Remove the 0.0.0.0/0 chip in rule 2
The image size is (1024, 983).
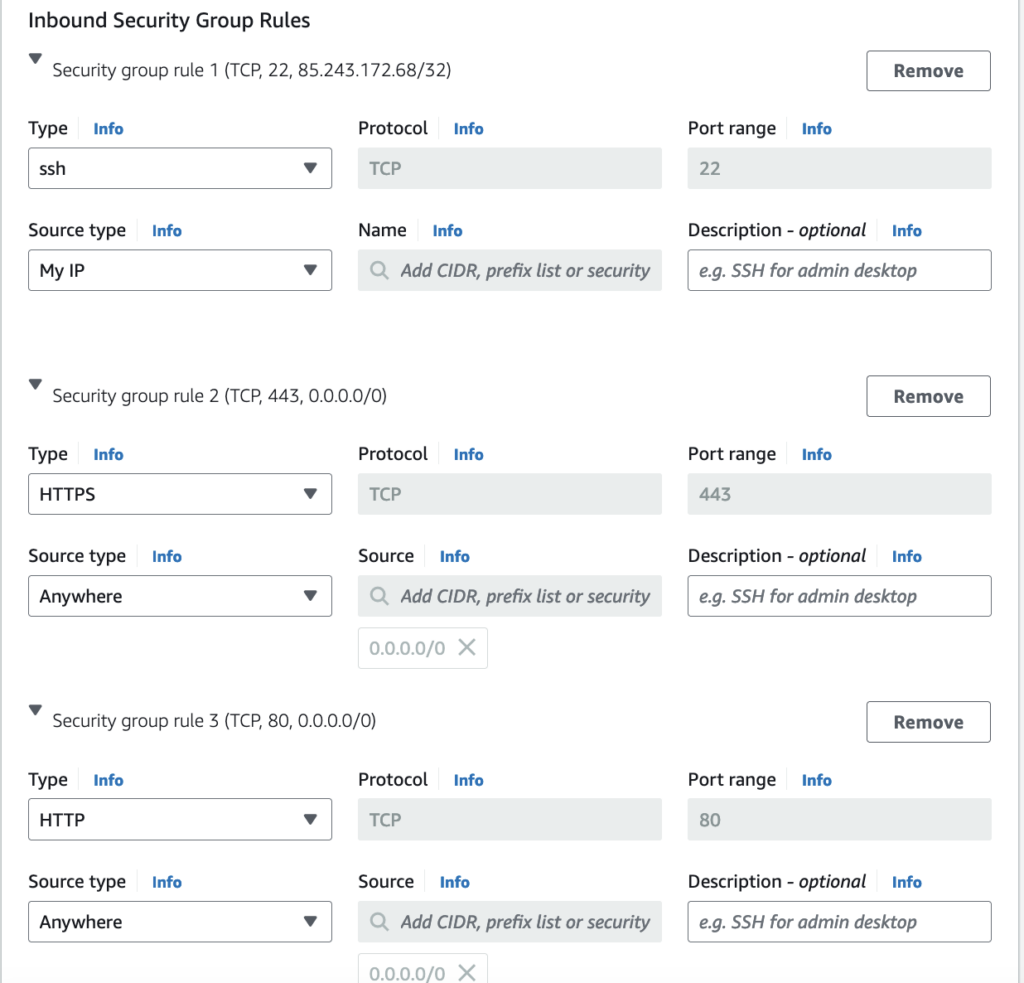pyautogui.click(x=466, y=647)
